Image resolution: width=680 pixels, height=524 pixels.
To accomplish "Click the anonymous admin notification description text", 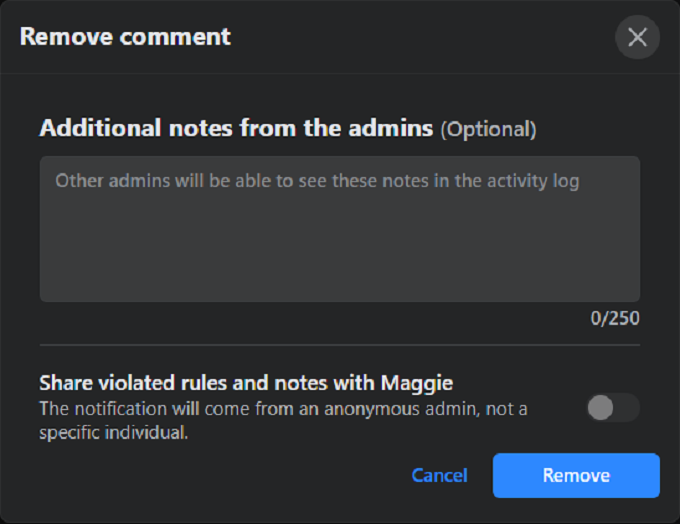I will coord(283,420).
